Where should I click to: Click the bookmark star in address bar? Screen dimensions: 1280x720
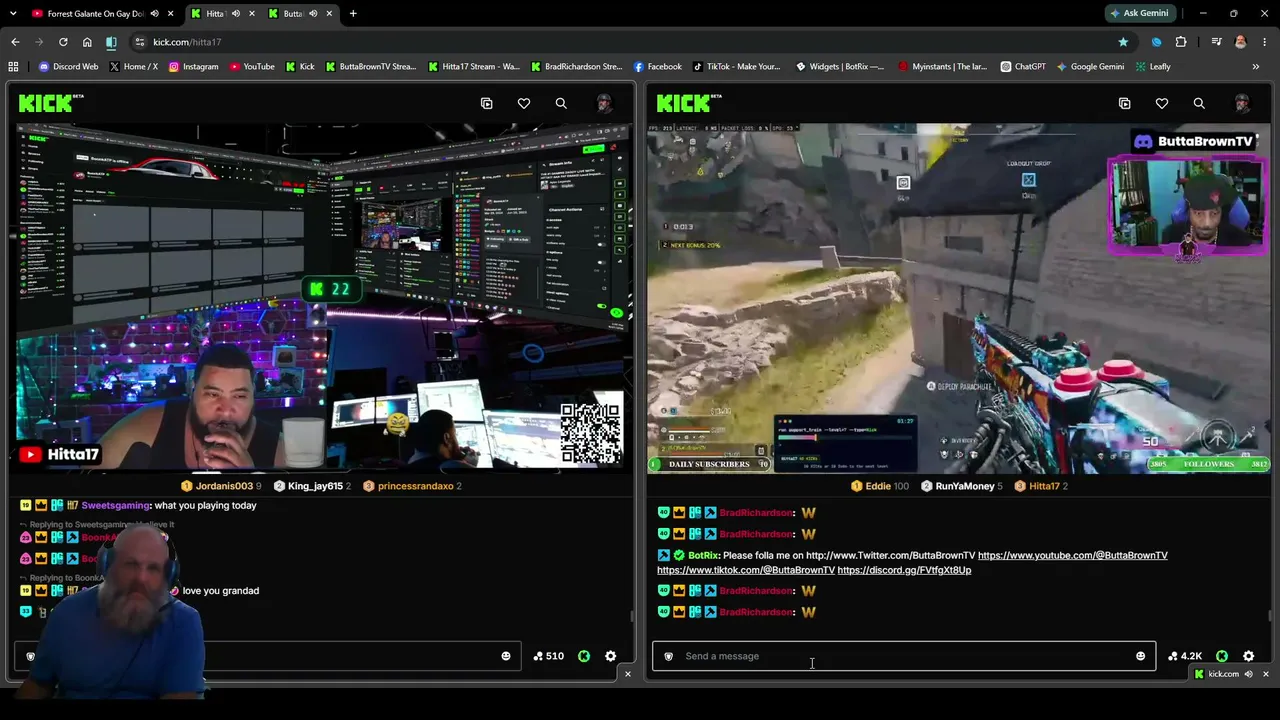[x=1123, y=42]
